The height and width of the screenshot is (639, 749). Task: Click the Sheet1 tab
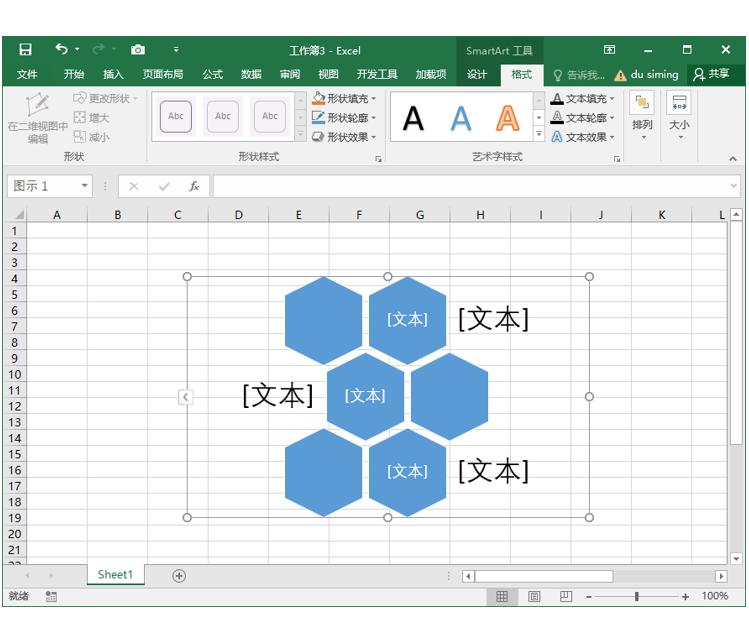tap(115, 575)
